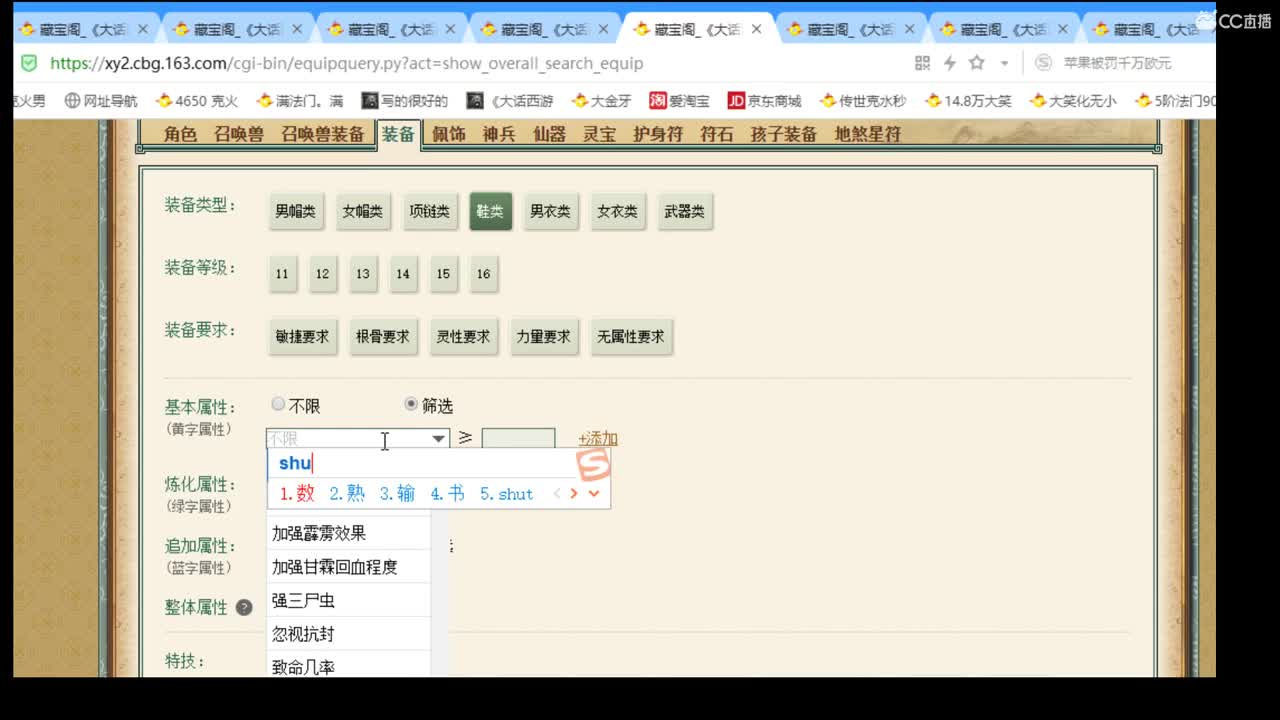Toggle the 女帽类 equipment type
The width and height of the screenshot is (1280, 720).
coord(362,211)
